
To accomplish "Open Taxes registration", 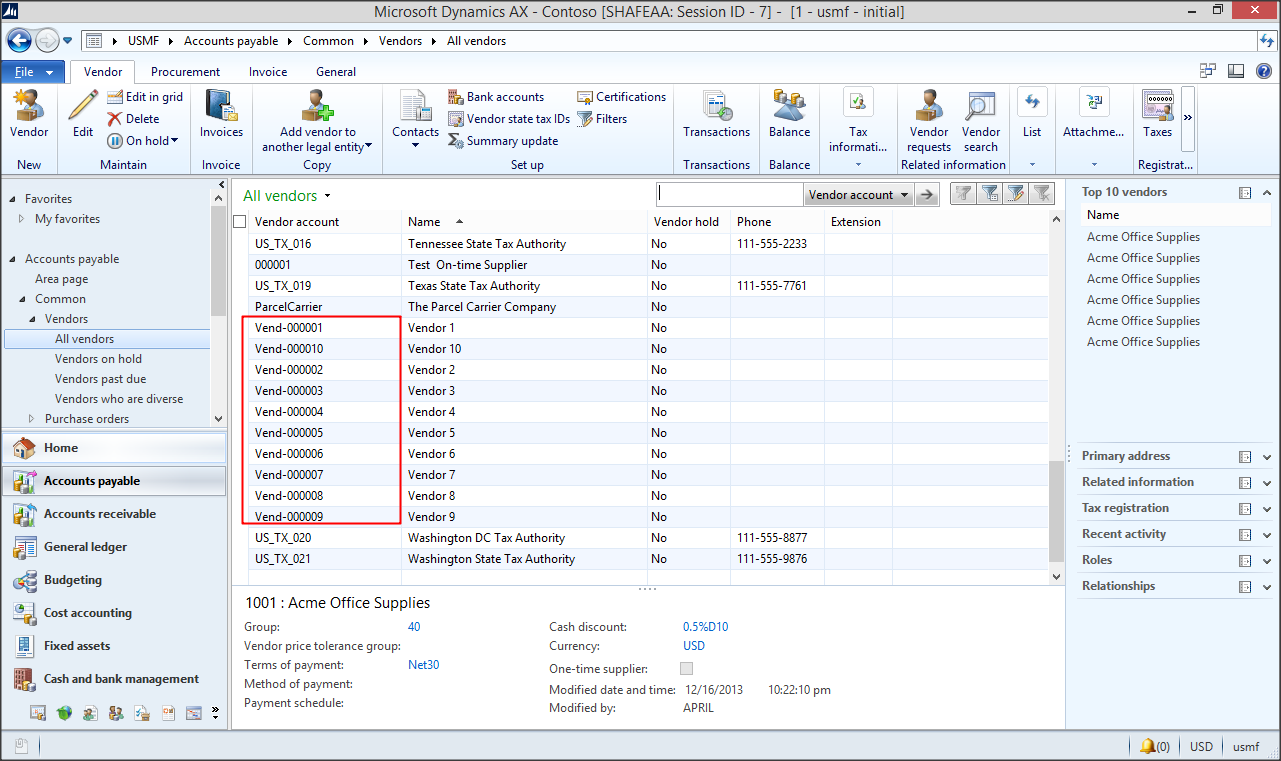I will point(1157,114).
